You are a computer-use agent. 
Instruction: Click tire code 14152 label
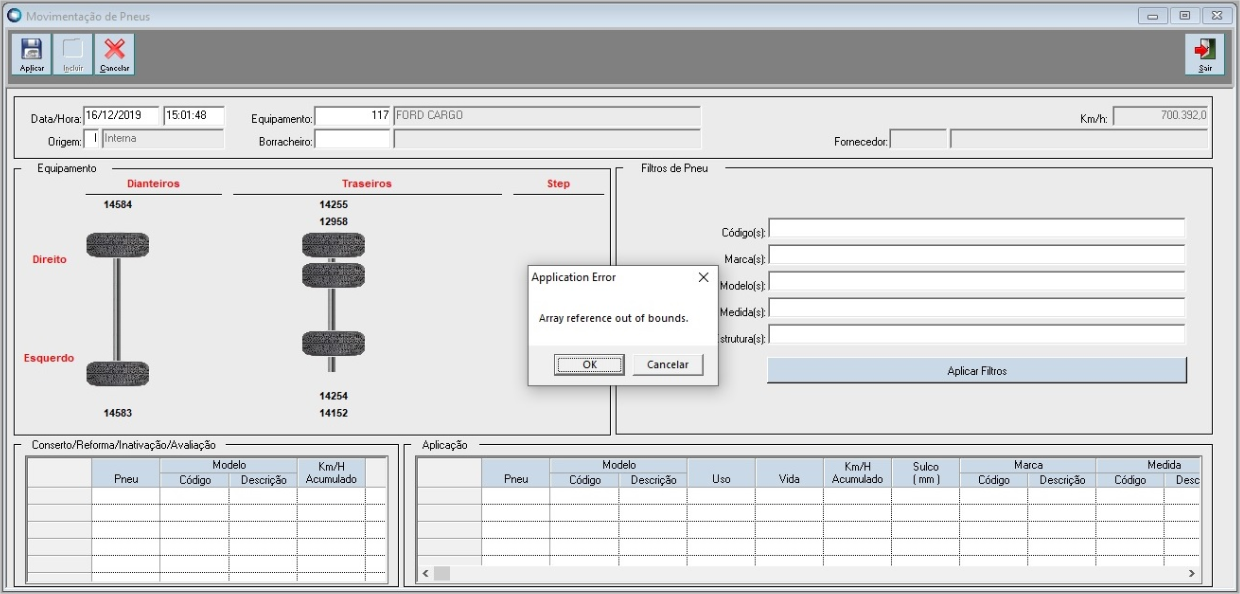coord(333,413)
